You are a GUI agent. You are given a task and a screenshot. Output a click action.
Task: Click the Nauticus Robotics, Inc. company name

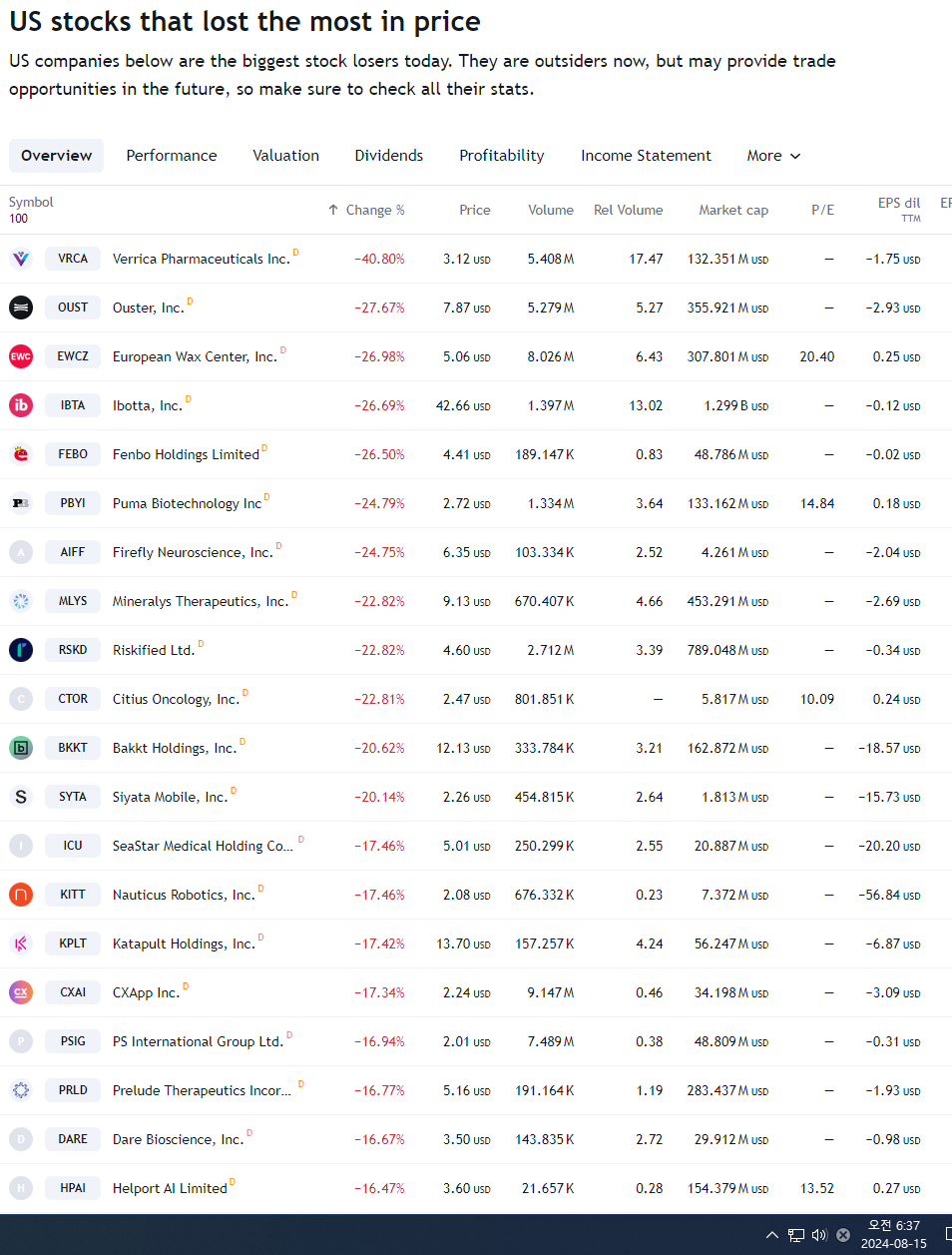click(x=184, y=895)
